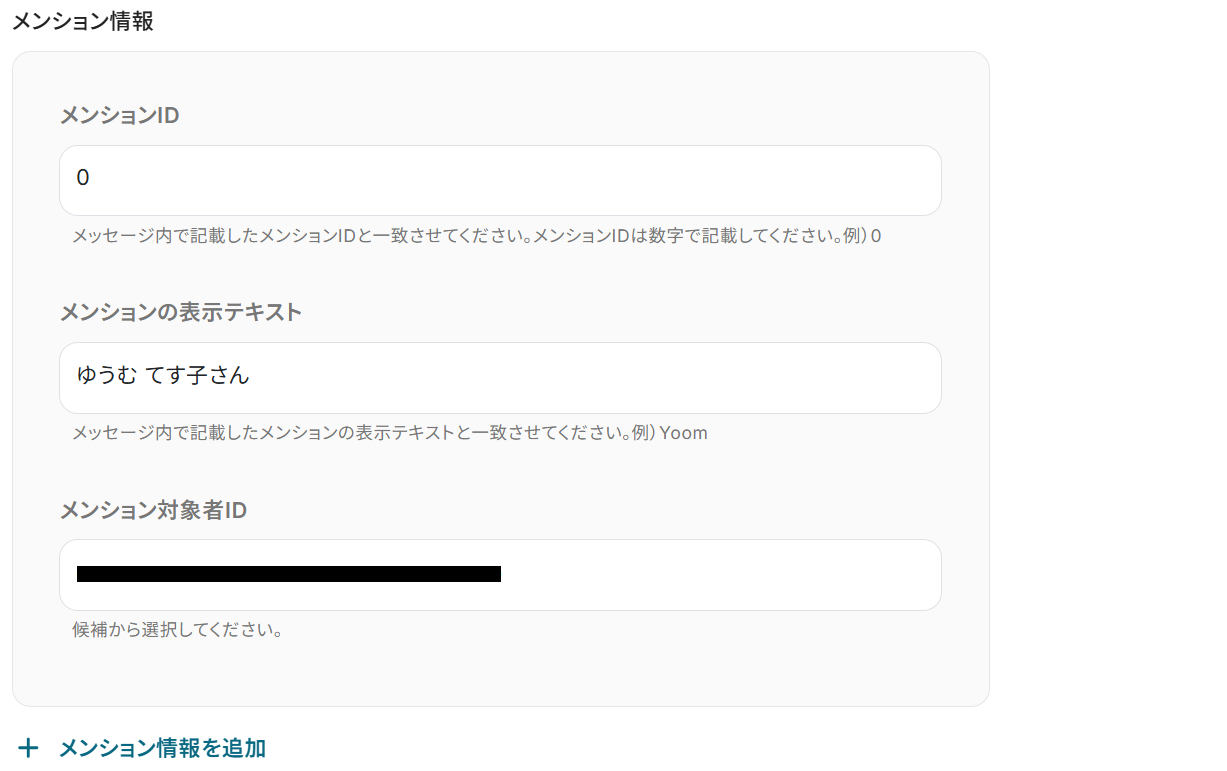Click the empty right end of 対象者ID field
This screenshot has width=1227, height=771.
pos(880,575)
